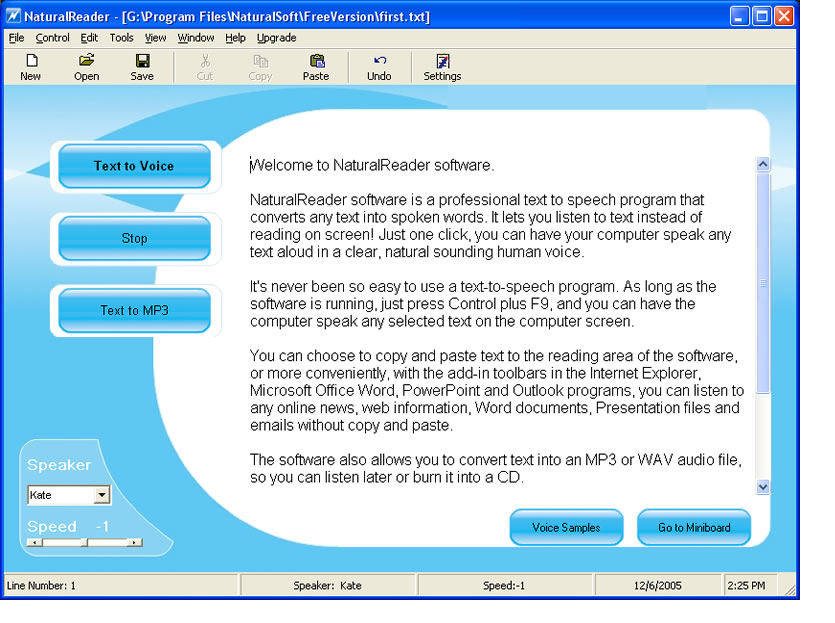The height and width of the screenshot is (623, 835).
Task: Click the vertical scrollbar thumb in text area
Action: click(x=763, y=282)
